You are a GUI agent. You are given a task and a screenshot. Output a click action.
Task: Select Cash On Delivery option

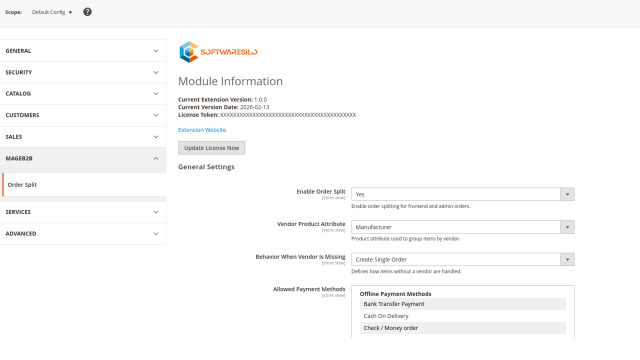(462, 316)
